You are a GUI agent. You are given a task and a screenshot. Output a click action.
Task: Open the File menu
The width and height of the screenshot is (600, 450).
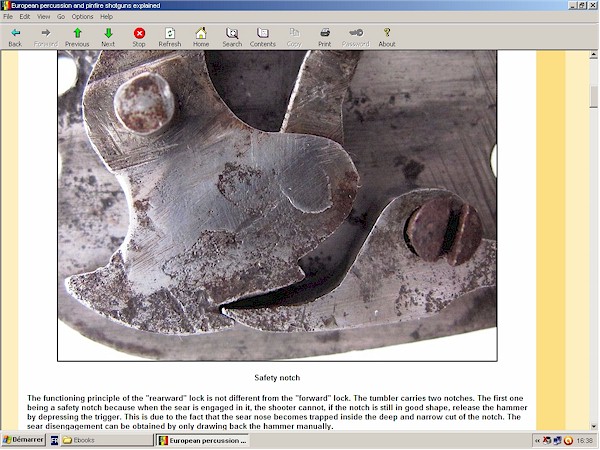pyautogui.click(x=8, y=16)
